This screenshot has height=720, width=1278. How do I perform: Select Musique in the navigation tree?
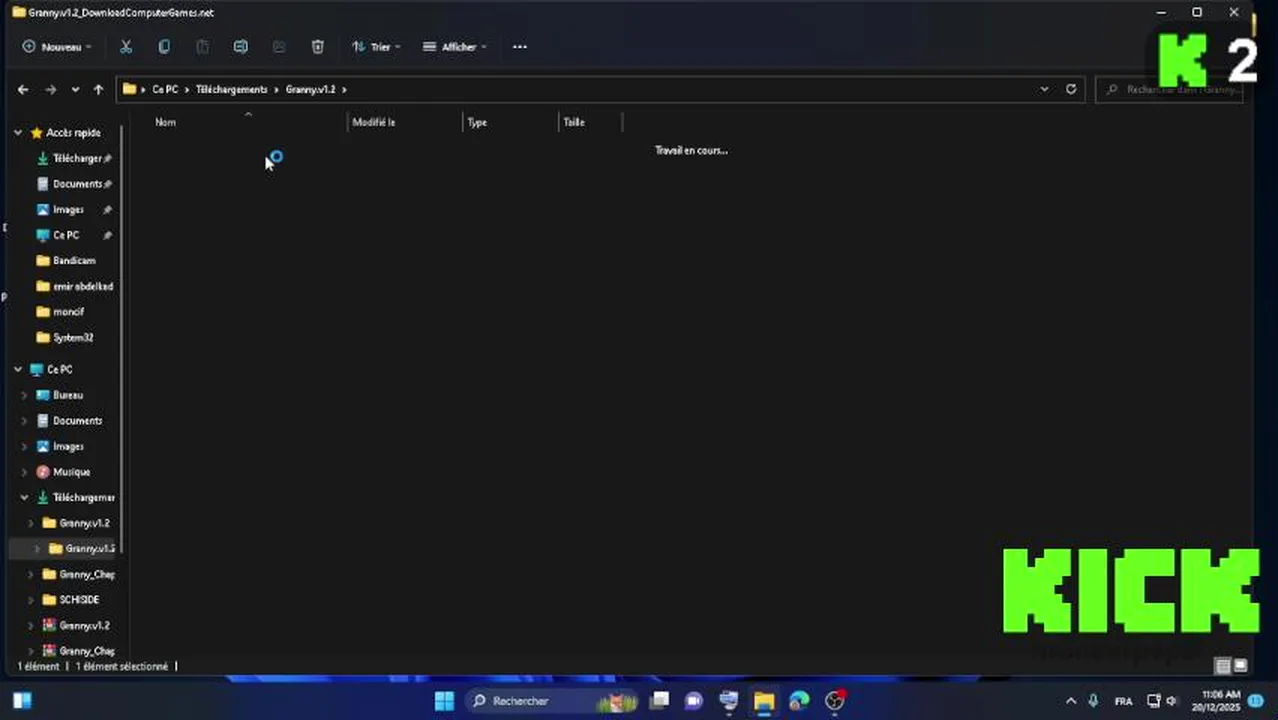(x=70, y=472)
